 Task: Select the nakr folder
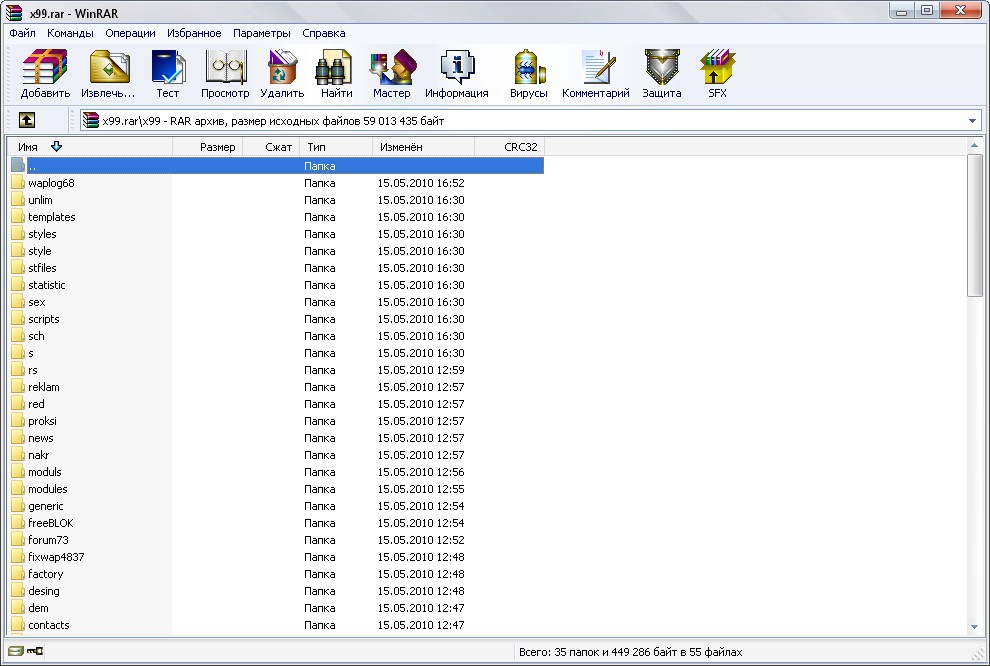click(39, 456)
